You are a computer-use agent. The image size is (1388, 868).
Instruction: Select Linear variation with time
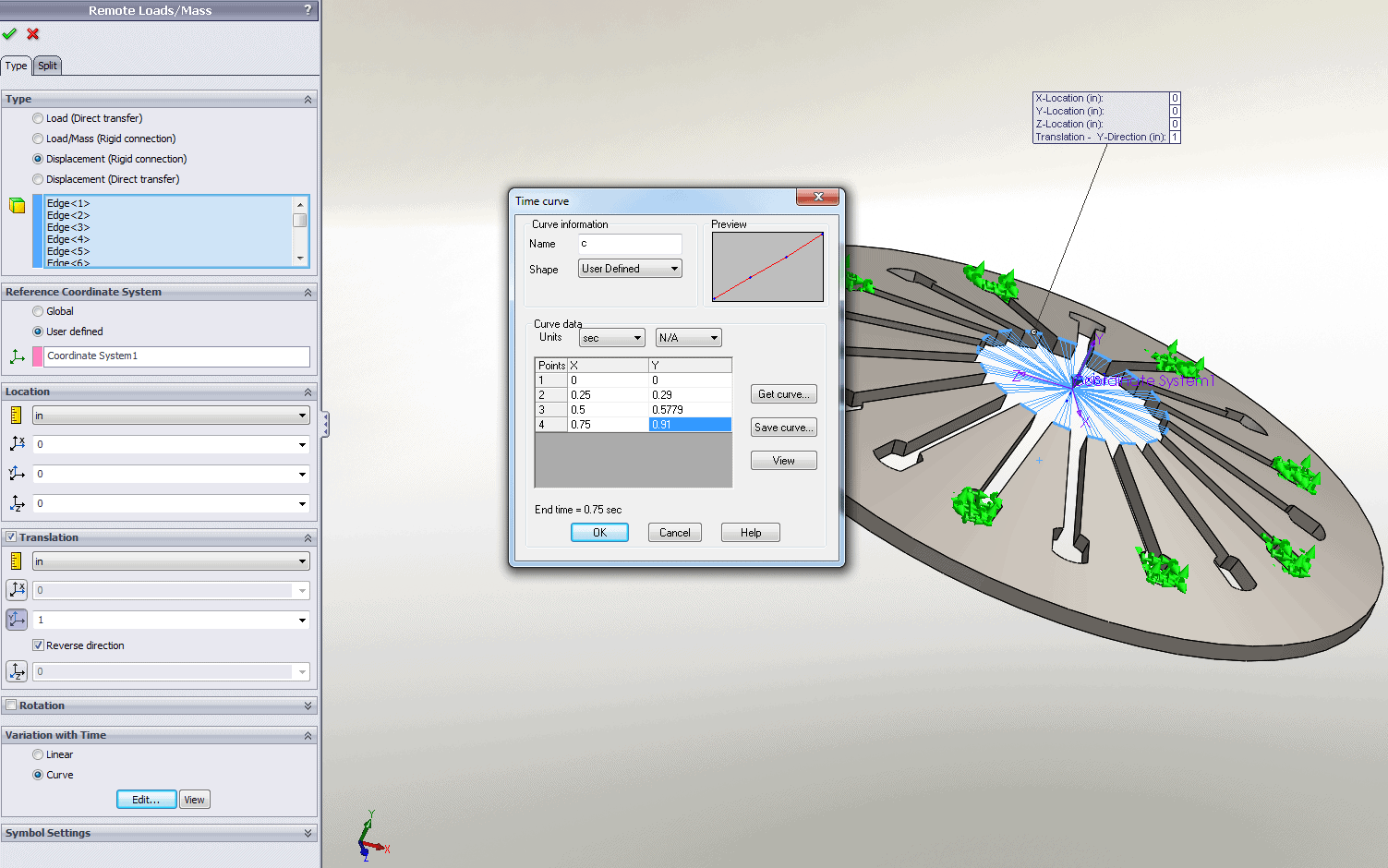[x=38, y=754]
